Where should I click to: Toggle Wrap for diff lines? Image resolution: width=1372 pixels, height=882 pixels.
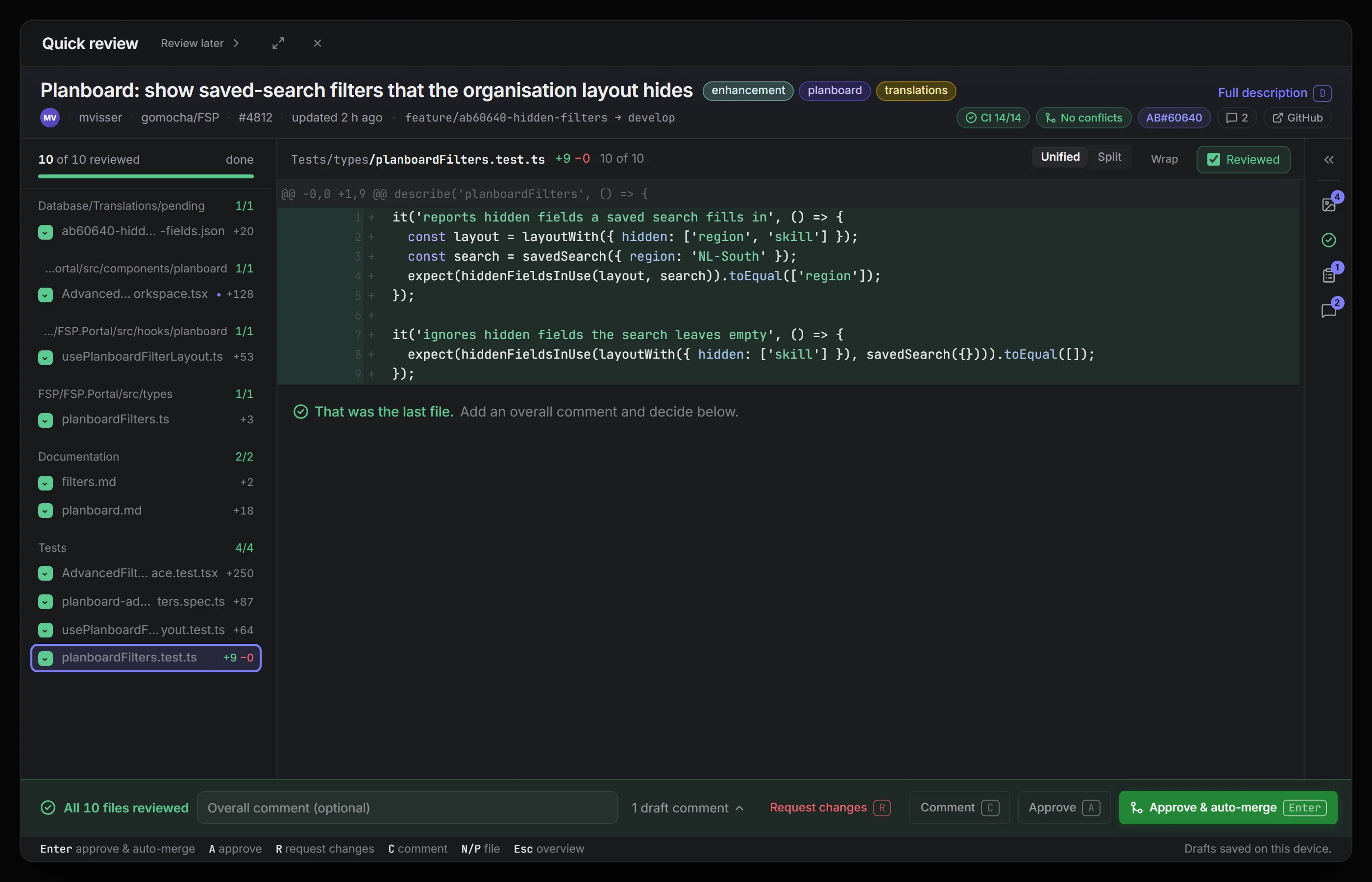1164,159
